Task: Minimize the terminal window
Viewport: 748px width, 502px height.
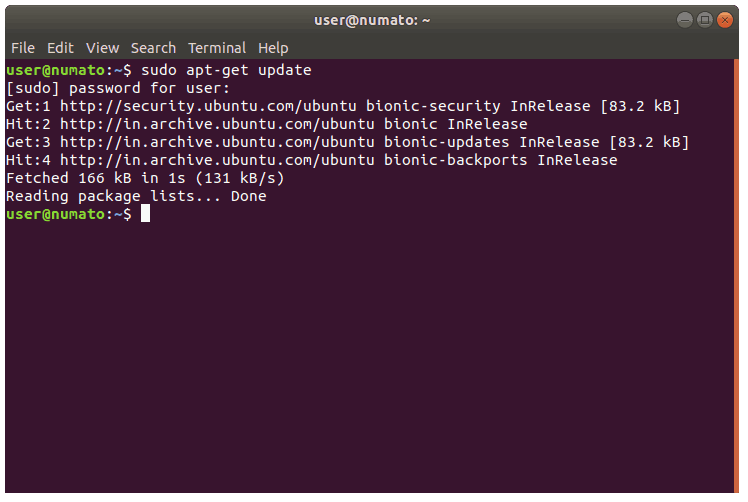Action: [x=684, y=19]
